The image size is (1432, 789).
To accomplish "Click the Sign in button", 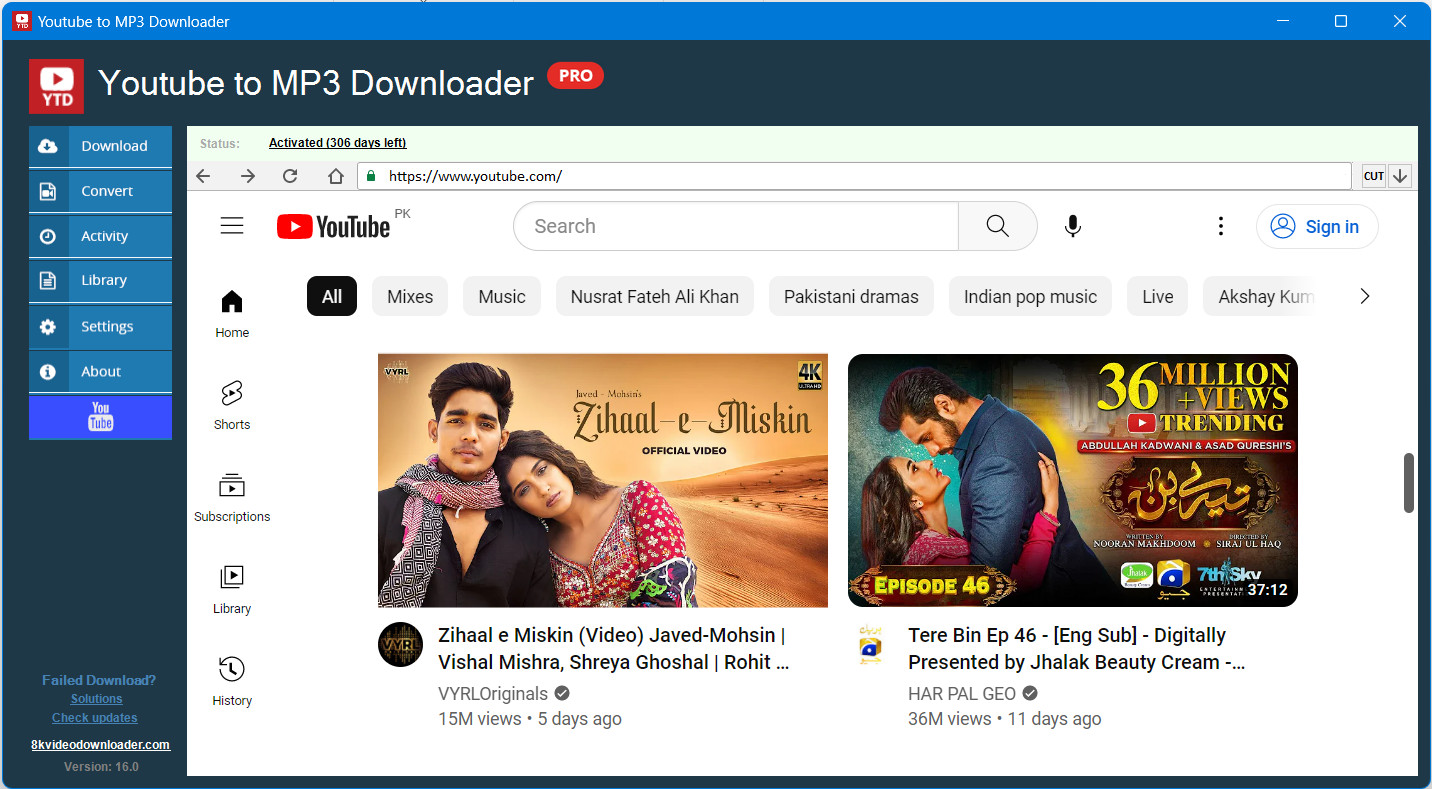I will click(1317, 227).
